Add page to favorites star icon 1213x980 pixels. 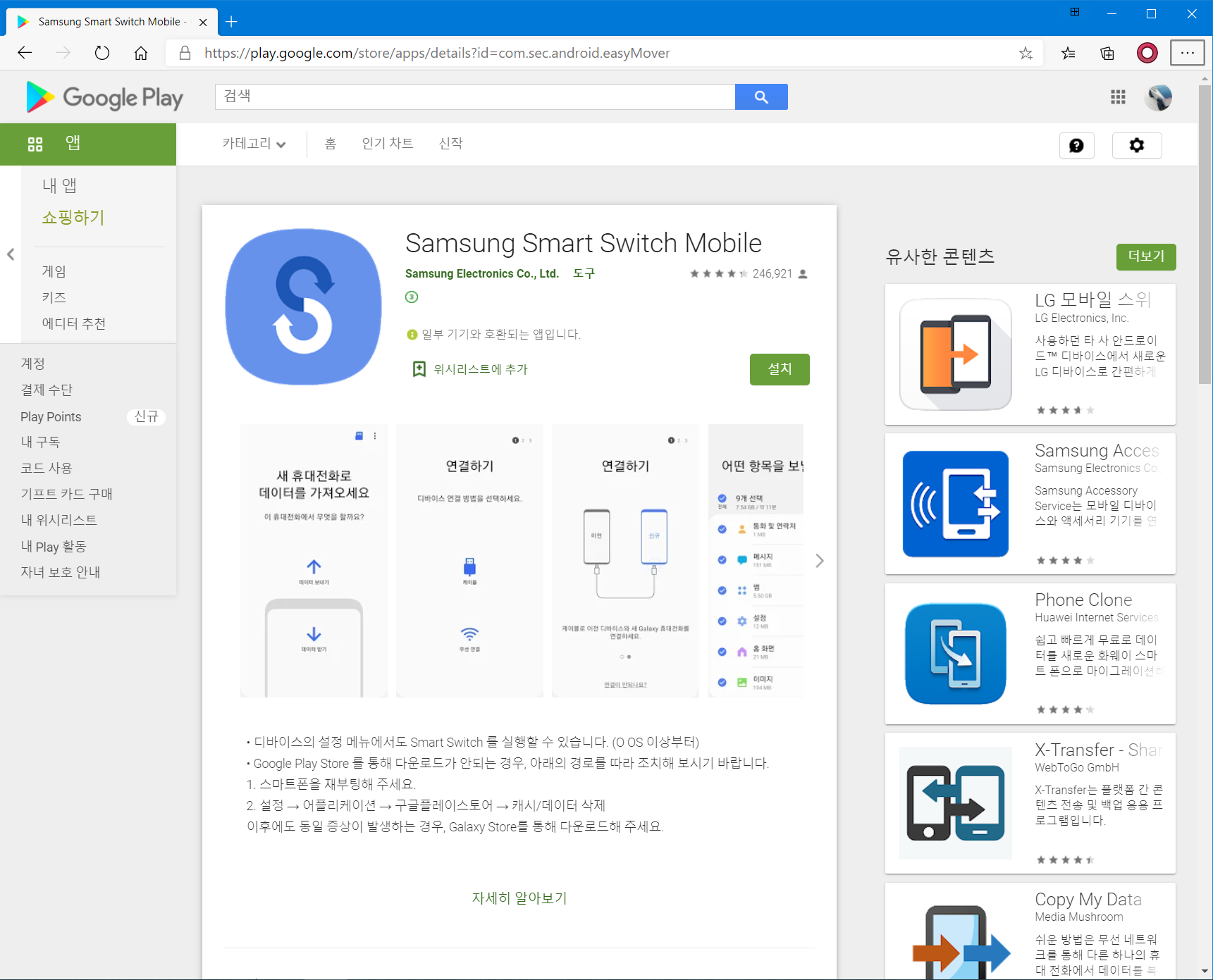point(1026,53)
